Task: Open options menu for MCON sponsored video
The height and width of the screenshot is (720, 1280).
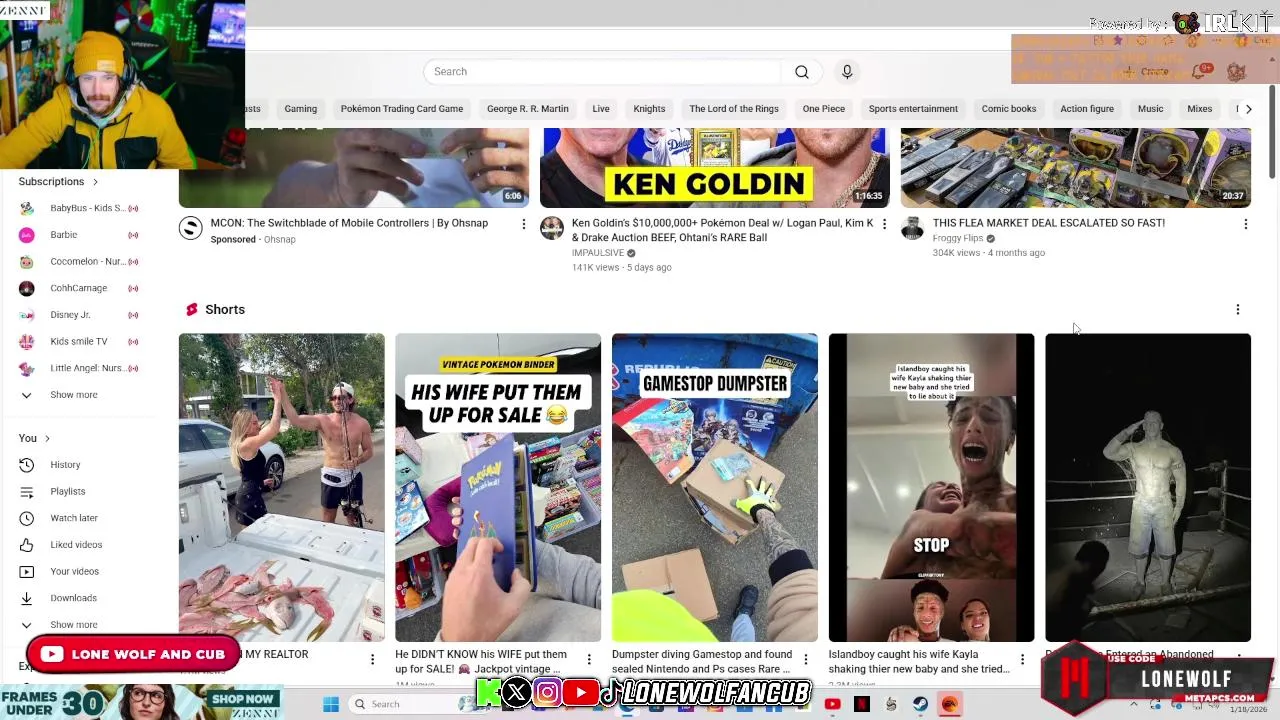Action: tap(523, 224)
